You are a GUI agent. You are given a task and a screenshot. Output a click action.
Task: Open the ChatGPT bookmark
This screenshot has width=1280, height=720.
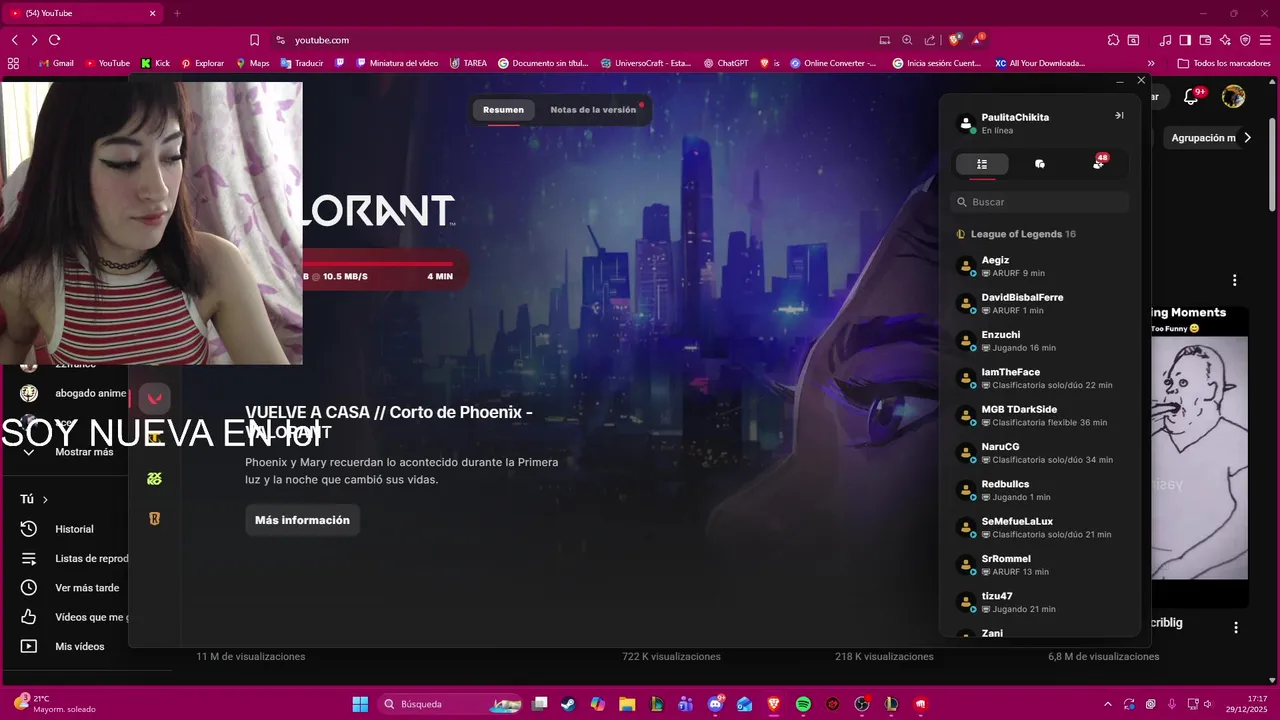725,63
